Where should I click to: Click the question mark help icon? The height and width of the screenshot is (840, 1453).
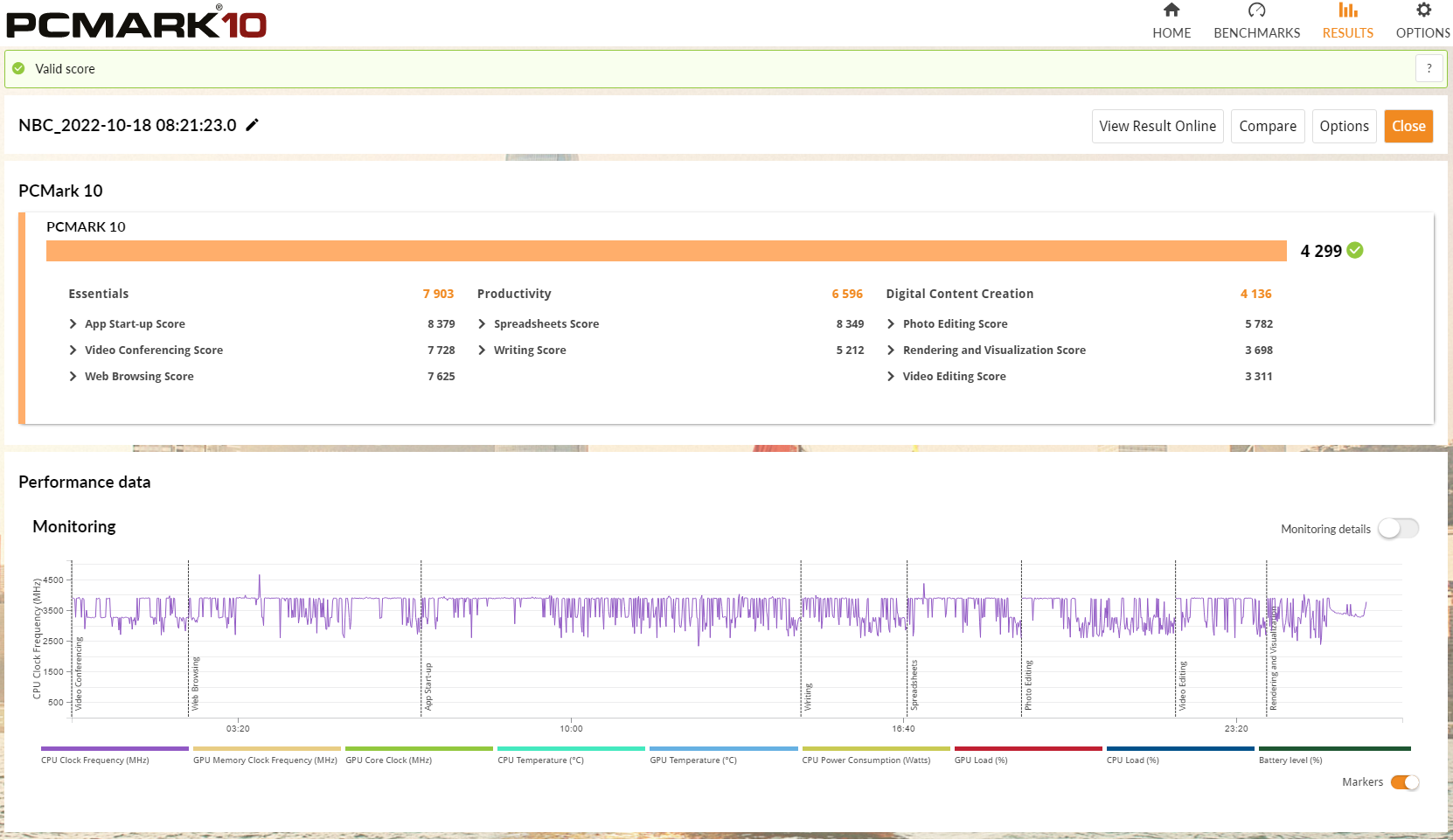(x=1429, y=68)
